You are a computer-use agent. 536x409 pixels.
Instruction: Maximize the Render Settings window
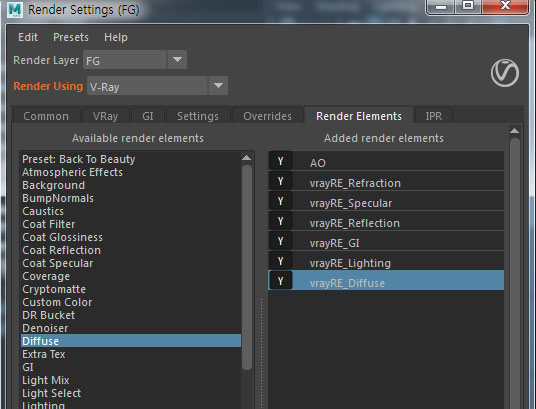click(468, 7)
